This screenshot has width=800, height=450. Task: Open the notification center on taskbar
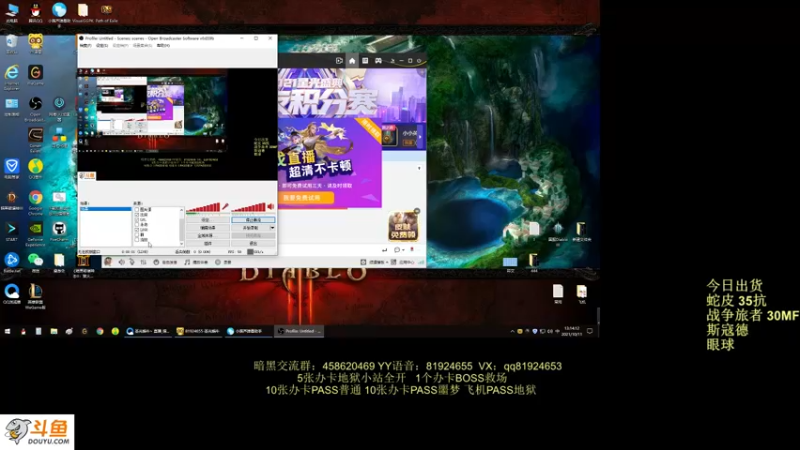pyautogui.click(x=590, y=331)
